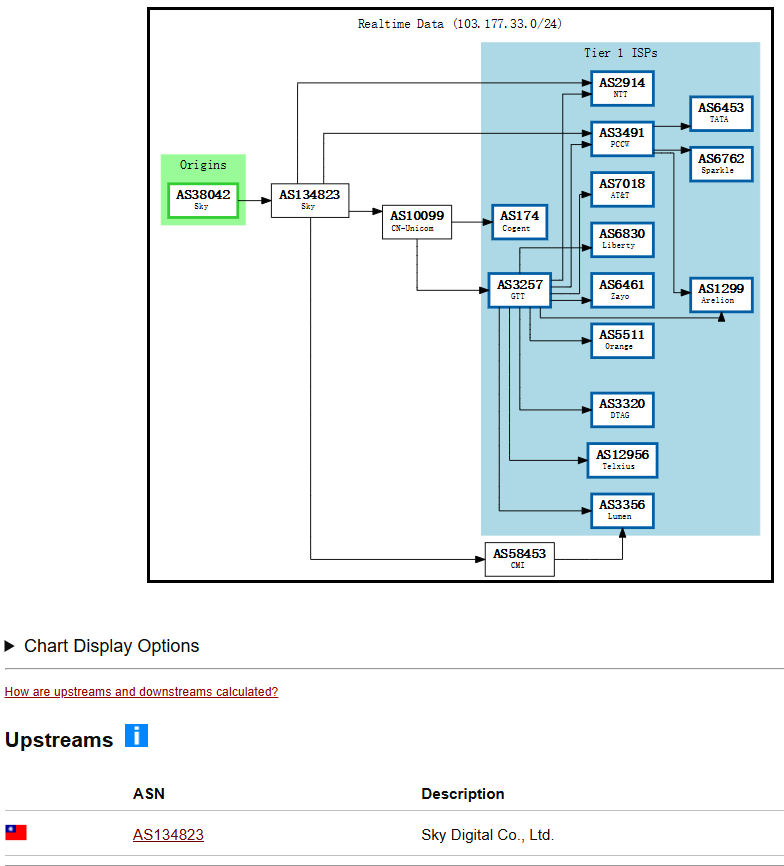Screen dimensions: 784x866
Task: Open 'How are upstreams and downstreams calculated?' link
Action: click(141, 691)
